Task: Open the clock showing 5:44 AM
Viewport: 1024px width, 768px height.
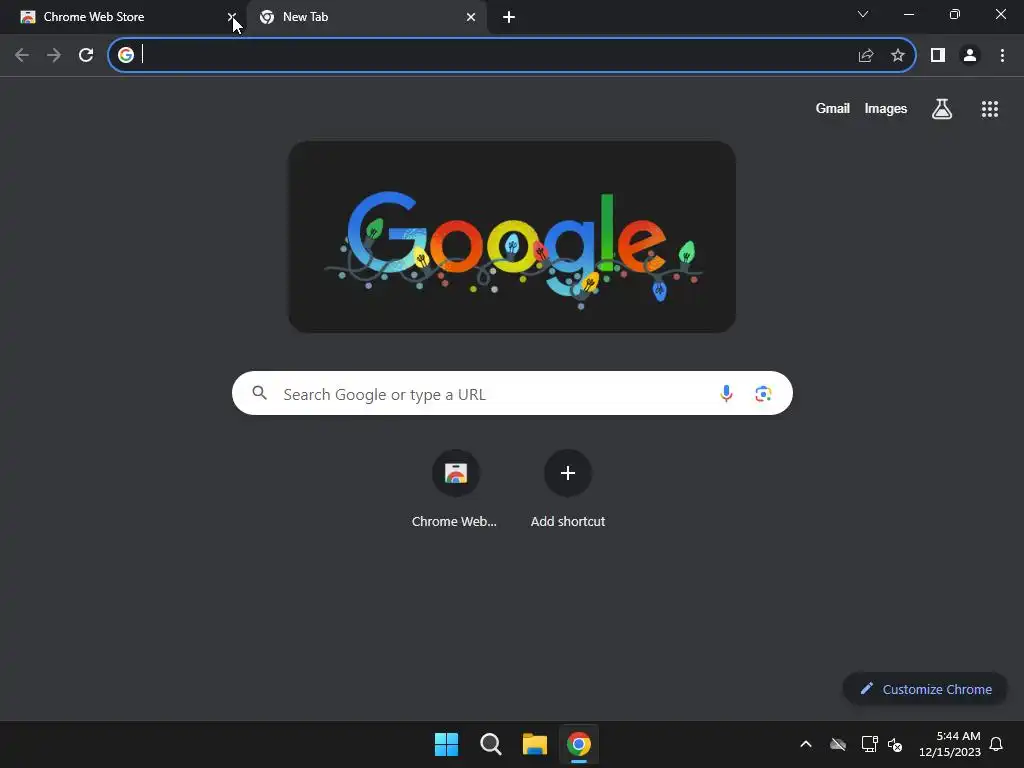Action: coord(950,744)
